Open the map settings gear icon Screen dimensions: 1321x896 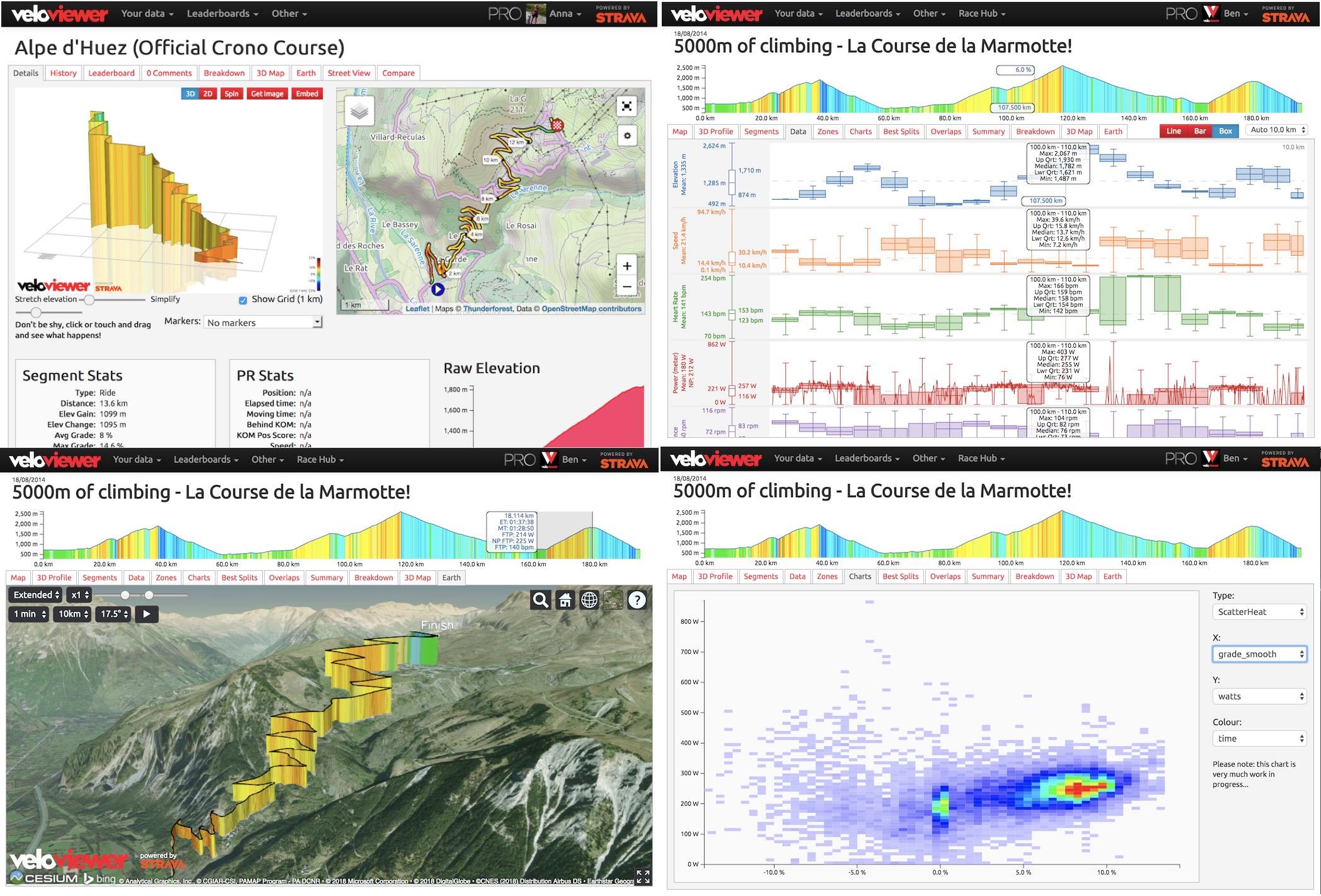click(626, 135)
